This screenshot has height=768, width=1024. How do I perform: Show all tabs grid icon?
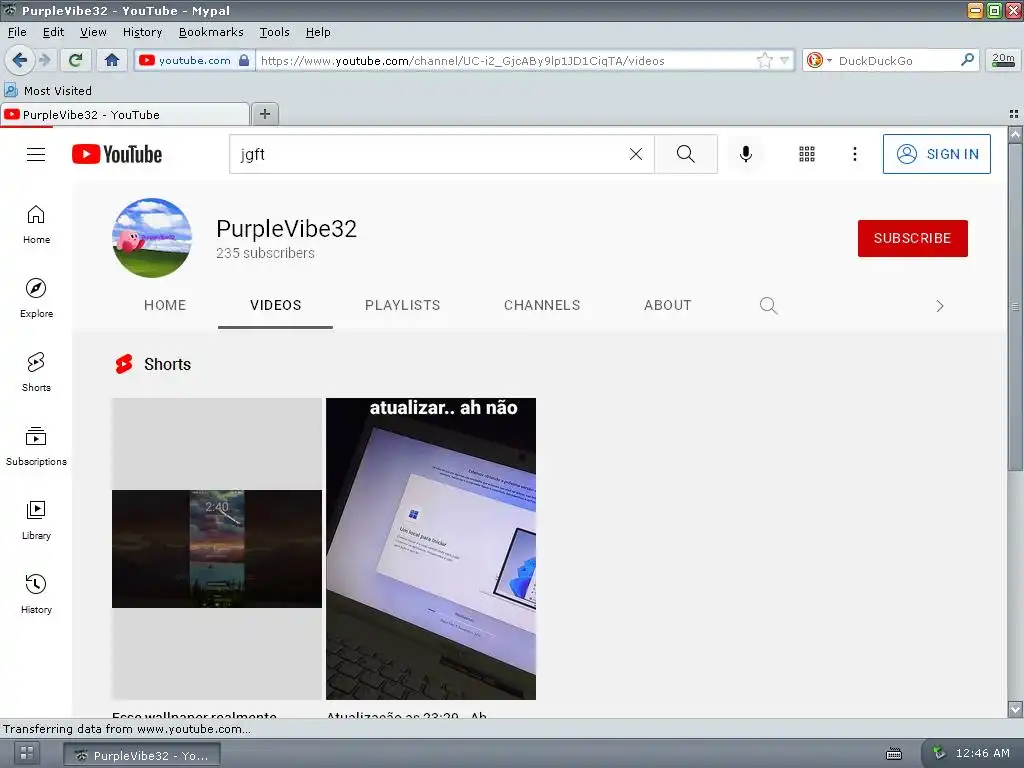pyautogui.click(x=1014, y=114)
